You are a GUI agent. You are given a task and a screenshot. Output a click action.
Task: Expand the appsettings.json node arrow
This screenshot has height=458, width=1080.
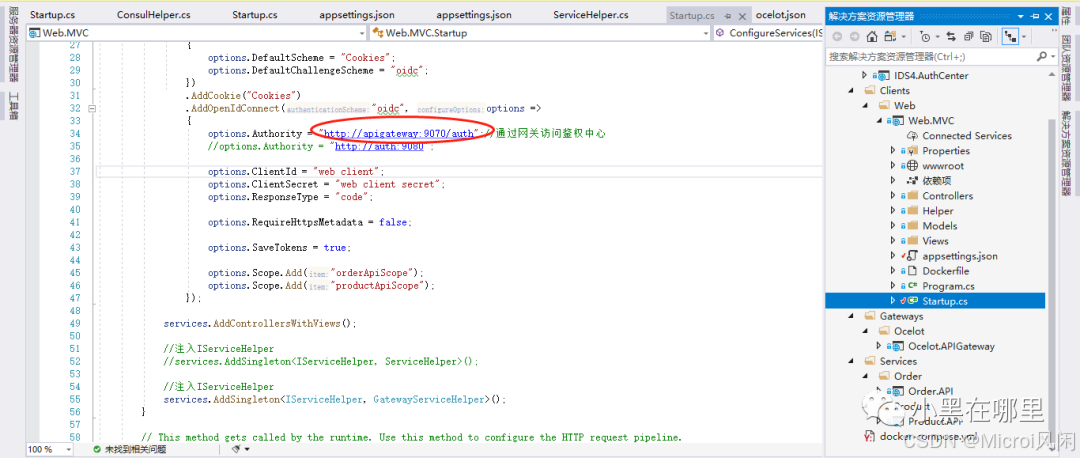[893, 256]
